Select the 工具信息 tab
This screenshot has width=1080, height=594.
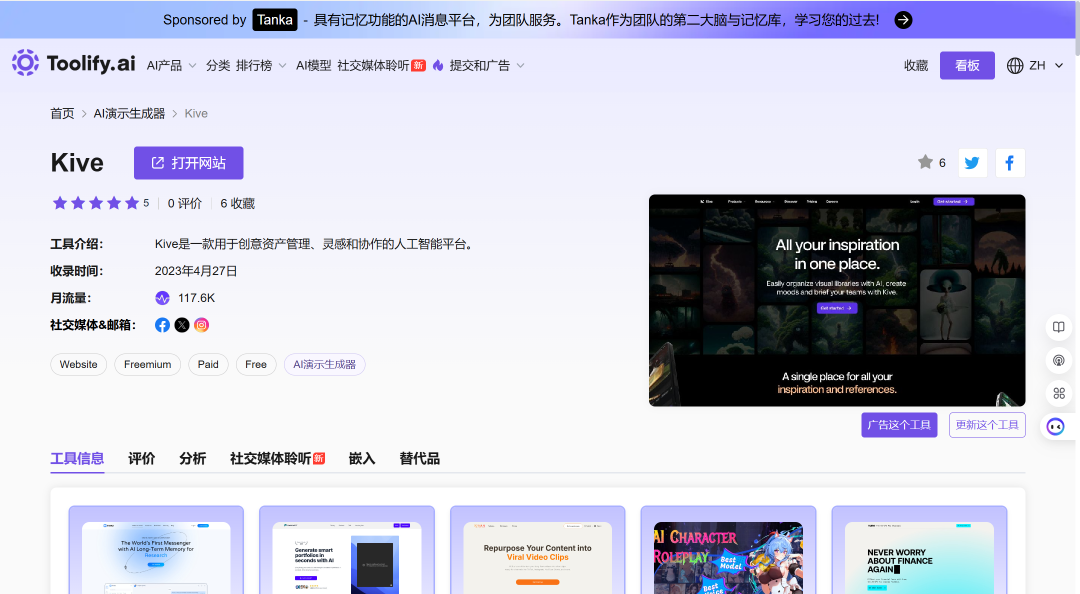[x=77, y=459]
